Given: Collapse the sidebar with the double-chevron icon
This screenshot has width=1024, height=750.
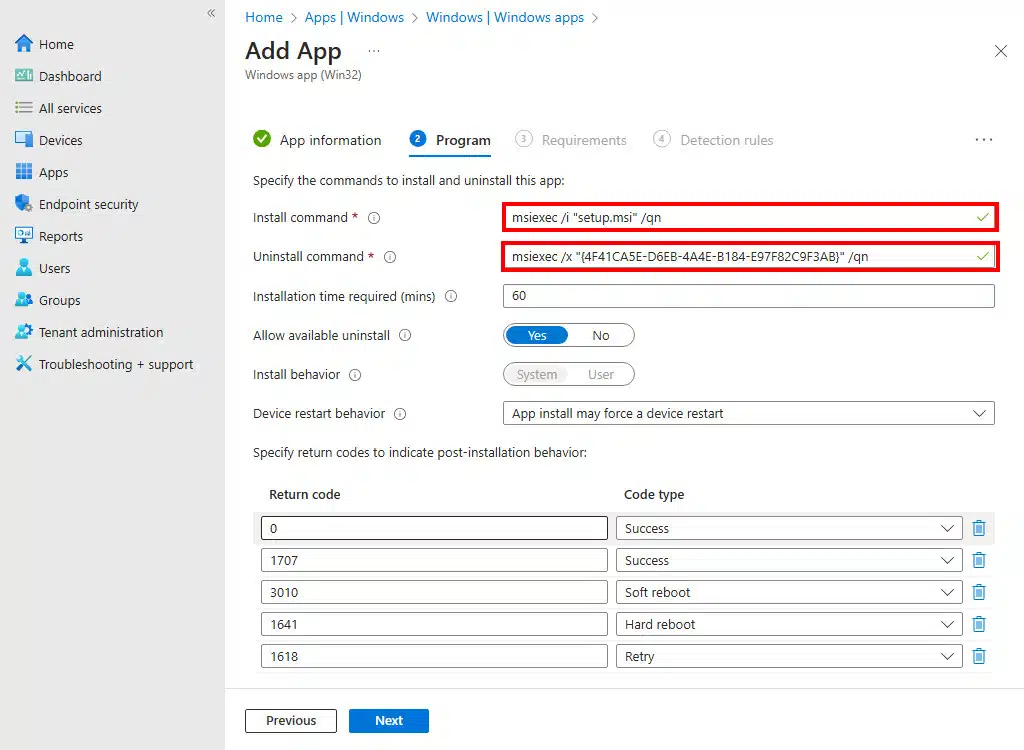Looking at the screenshot, I should coord(211,12).
